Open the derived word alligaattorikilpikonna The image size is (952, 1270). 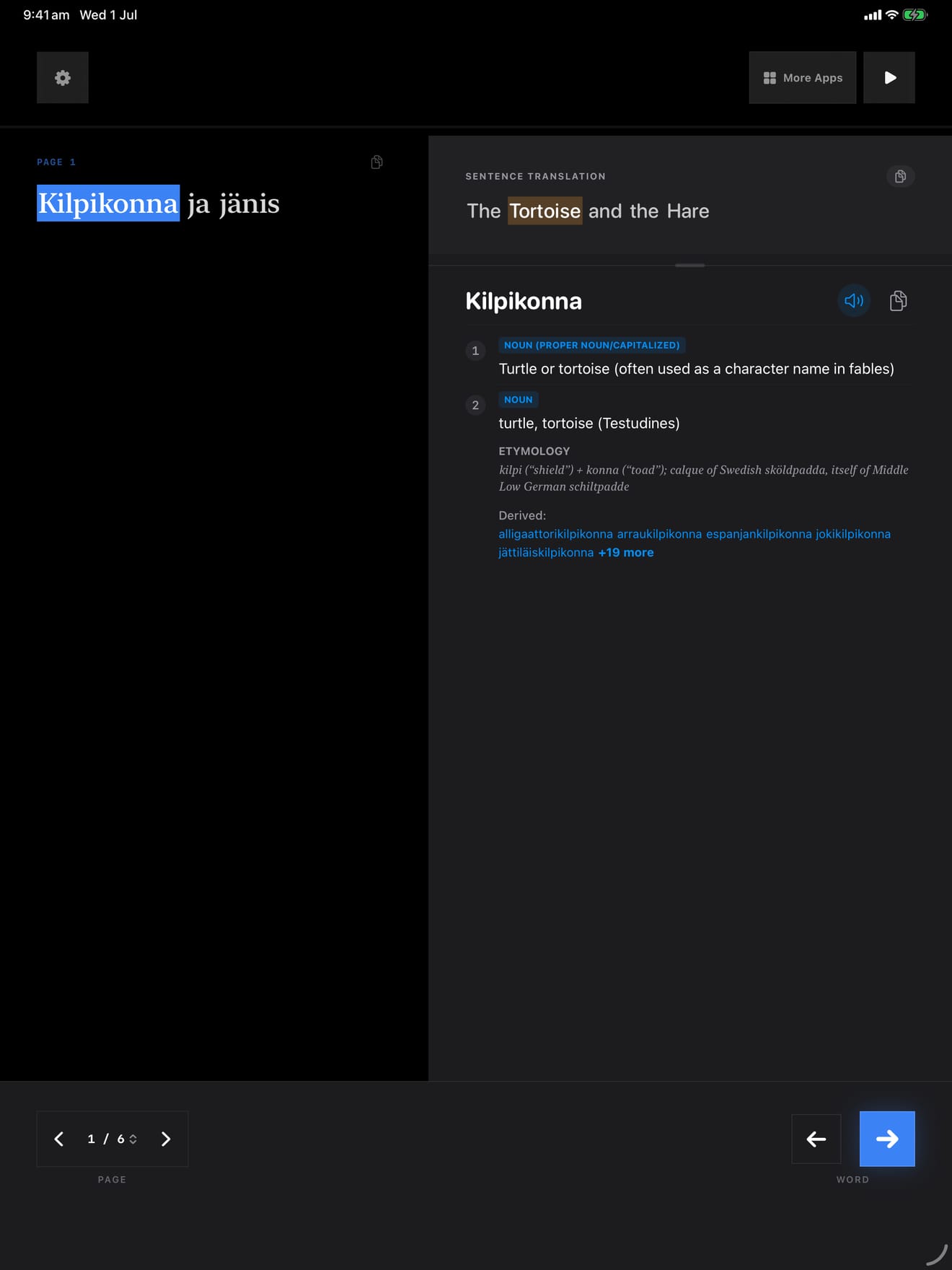point(555,534)
